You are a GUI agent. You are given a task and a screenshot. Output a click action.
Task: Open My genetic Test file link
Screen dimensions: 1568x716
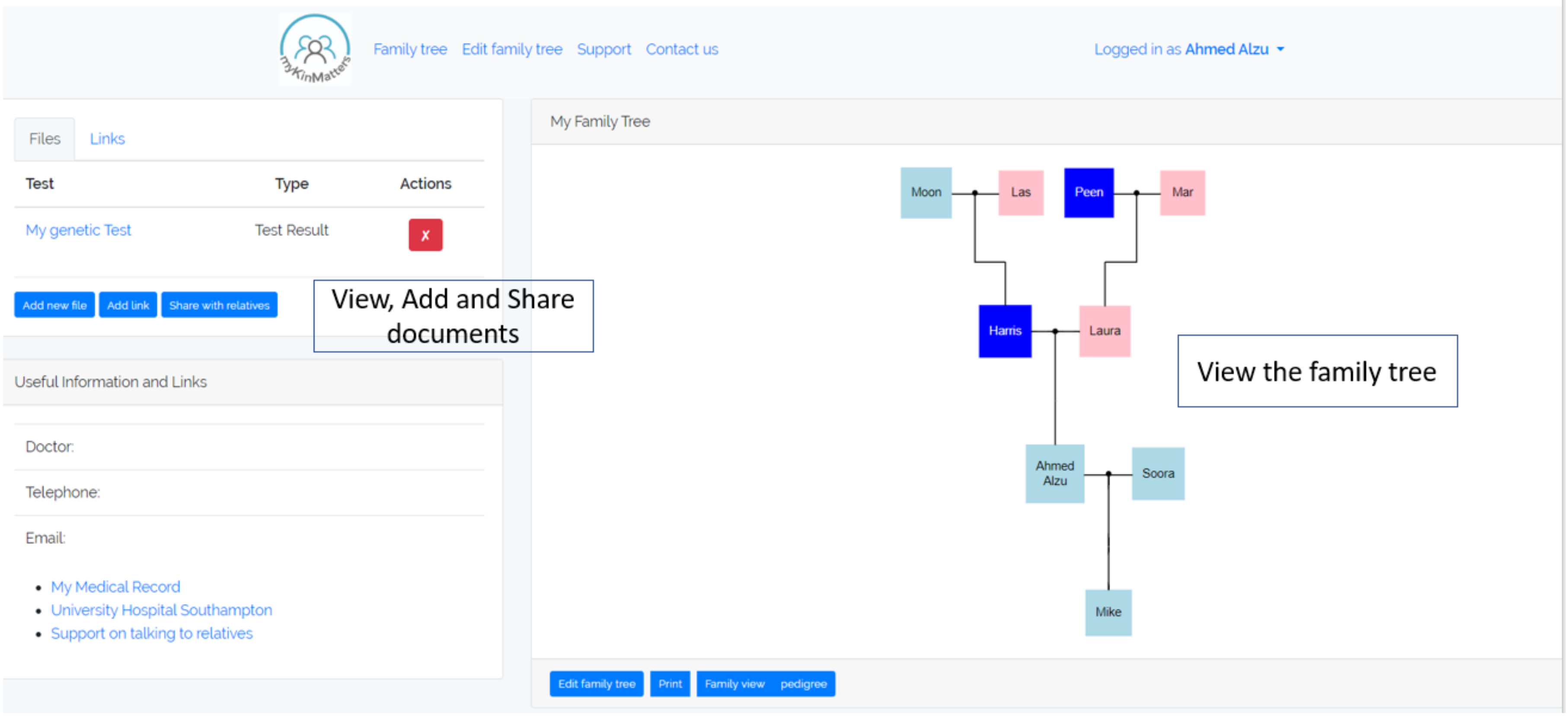tap(78, 230)
